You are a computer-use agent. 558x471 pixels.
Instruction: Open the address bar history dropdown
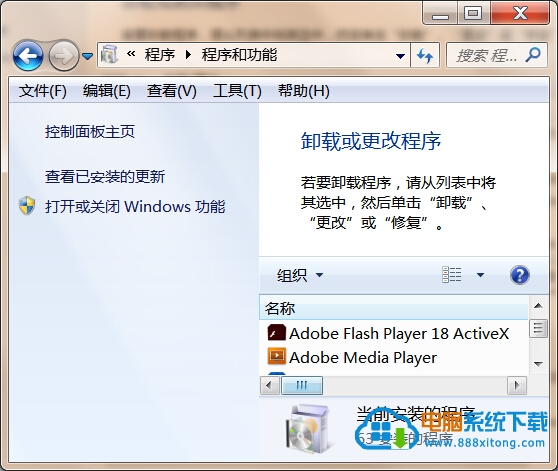tap(400, 56)
